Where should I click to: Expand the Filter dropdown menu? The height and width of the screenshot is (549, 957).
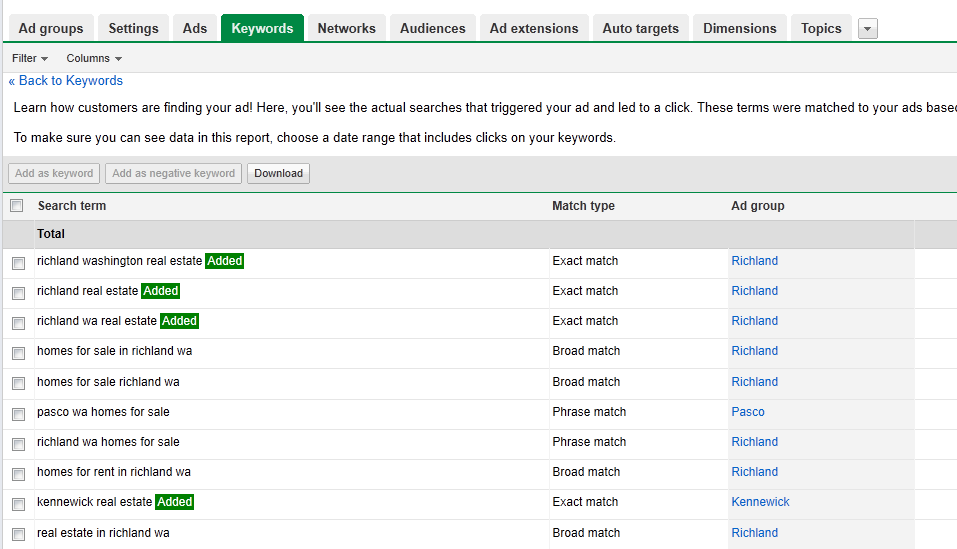pyautogui.click(x=30, y=59)
